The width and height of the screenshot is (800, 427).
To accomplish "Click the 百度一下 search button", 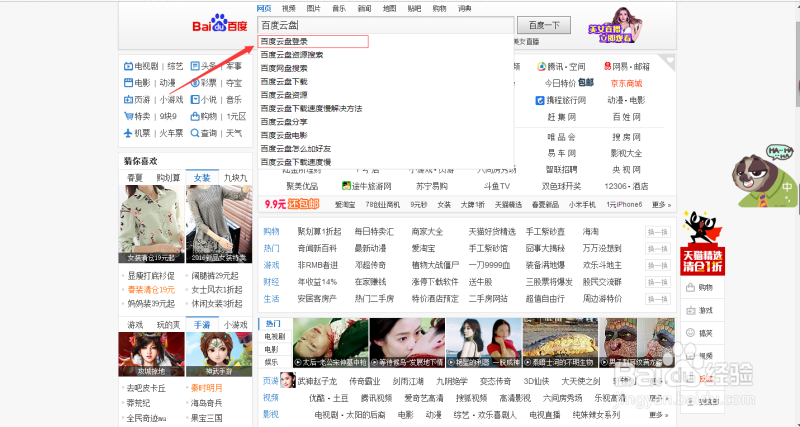I will click(544, 25).
